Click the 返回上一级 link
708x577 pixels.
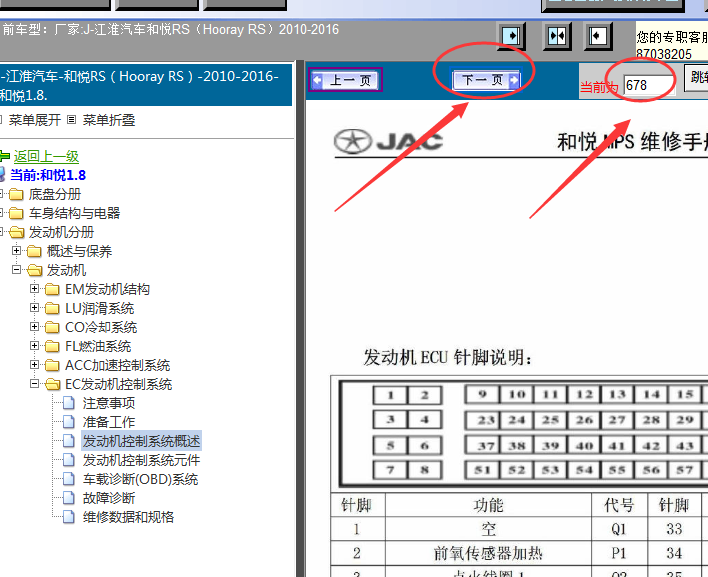(46, 156)
